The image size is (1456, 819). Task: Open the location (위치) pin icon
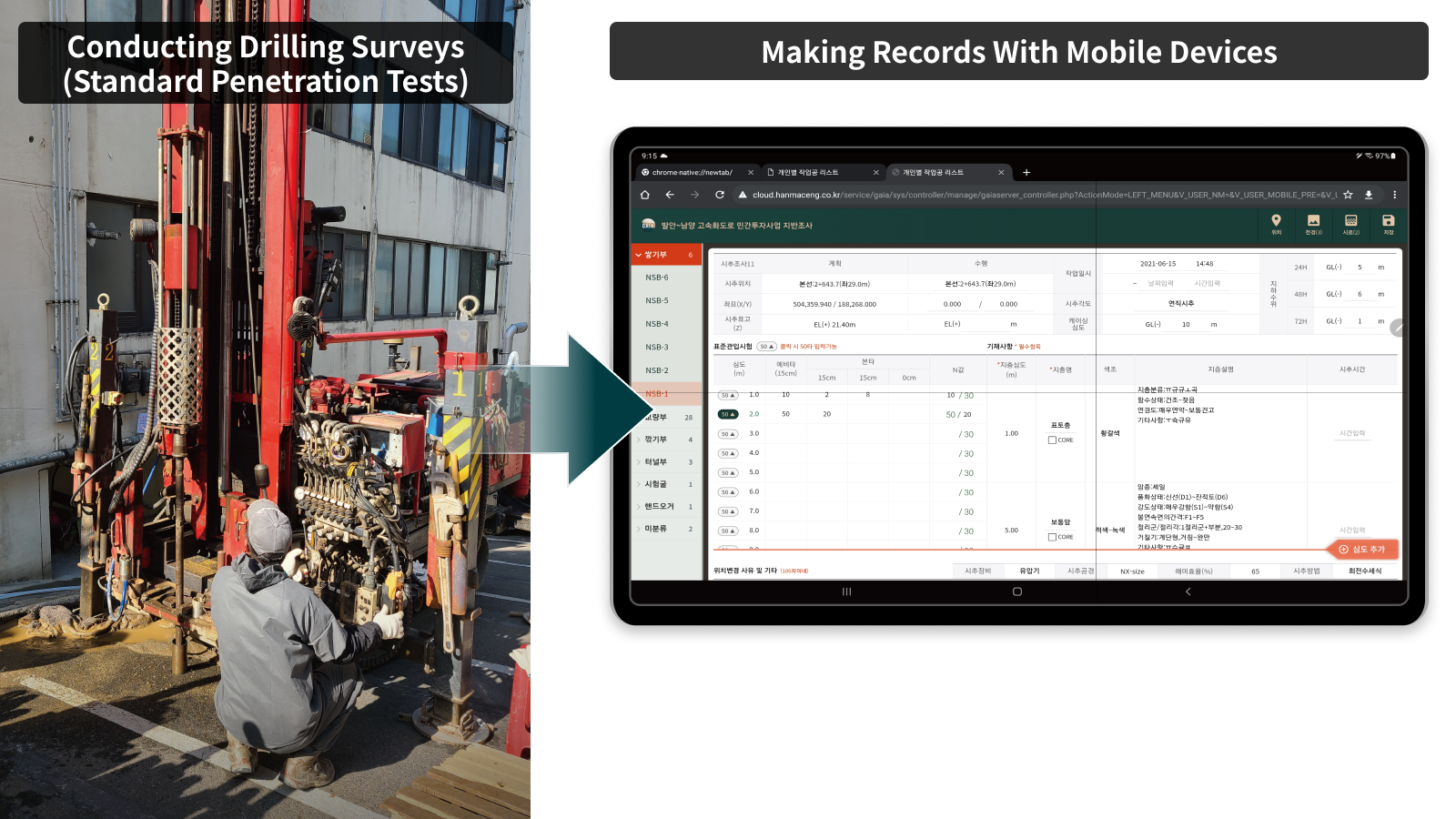tap(1276, 223)
